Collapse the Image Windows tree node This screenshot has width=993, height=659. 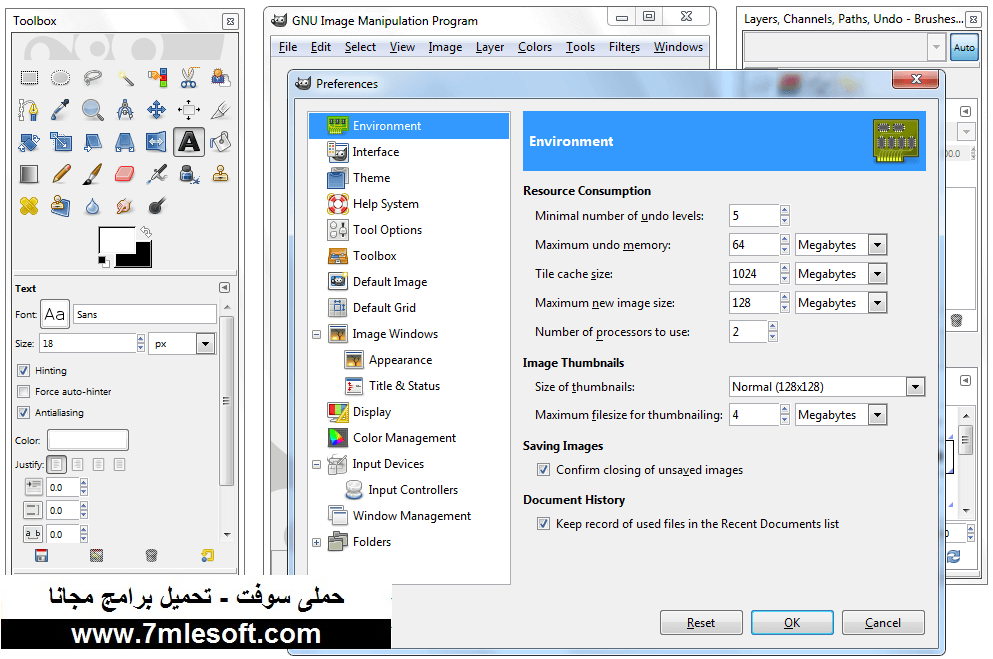click(x=317, y=334)
